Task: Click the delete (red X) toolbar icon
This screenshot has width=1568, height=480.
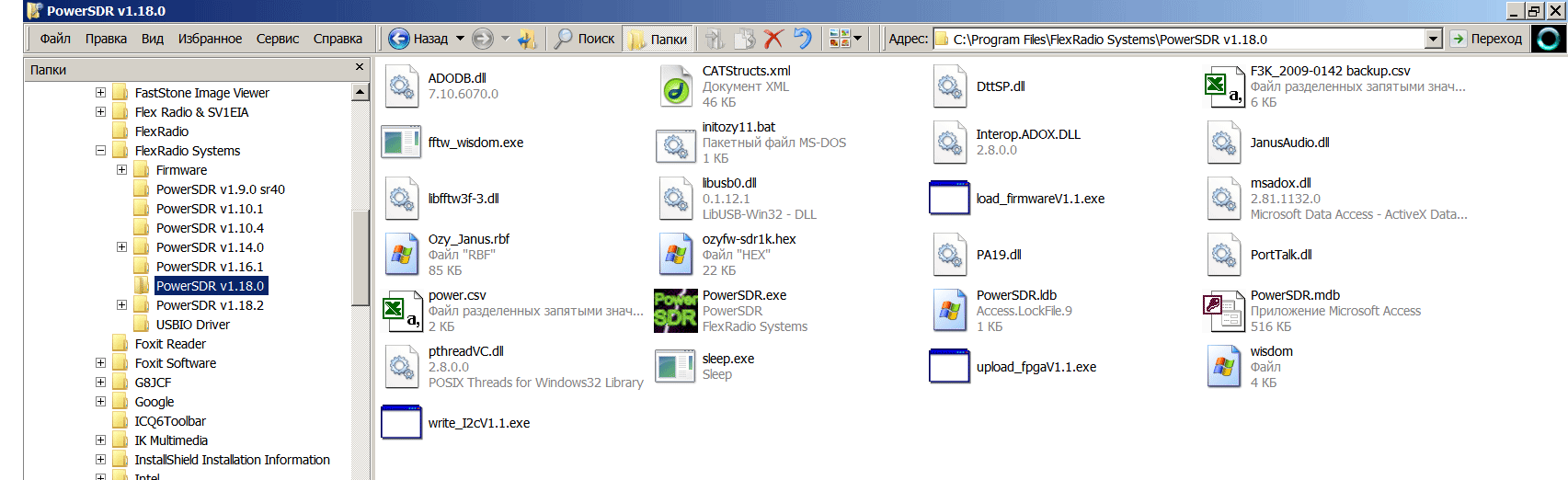Action: [773, 39]
